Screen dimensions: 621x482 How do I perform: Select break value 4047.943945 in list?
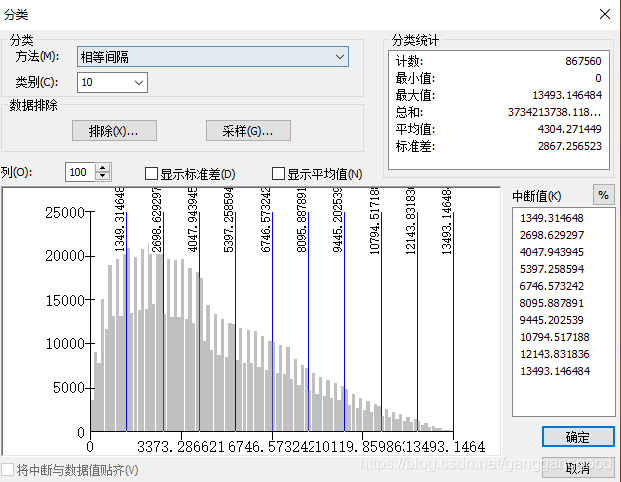[551, 252]
